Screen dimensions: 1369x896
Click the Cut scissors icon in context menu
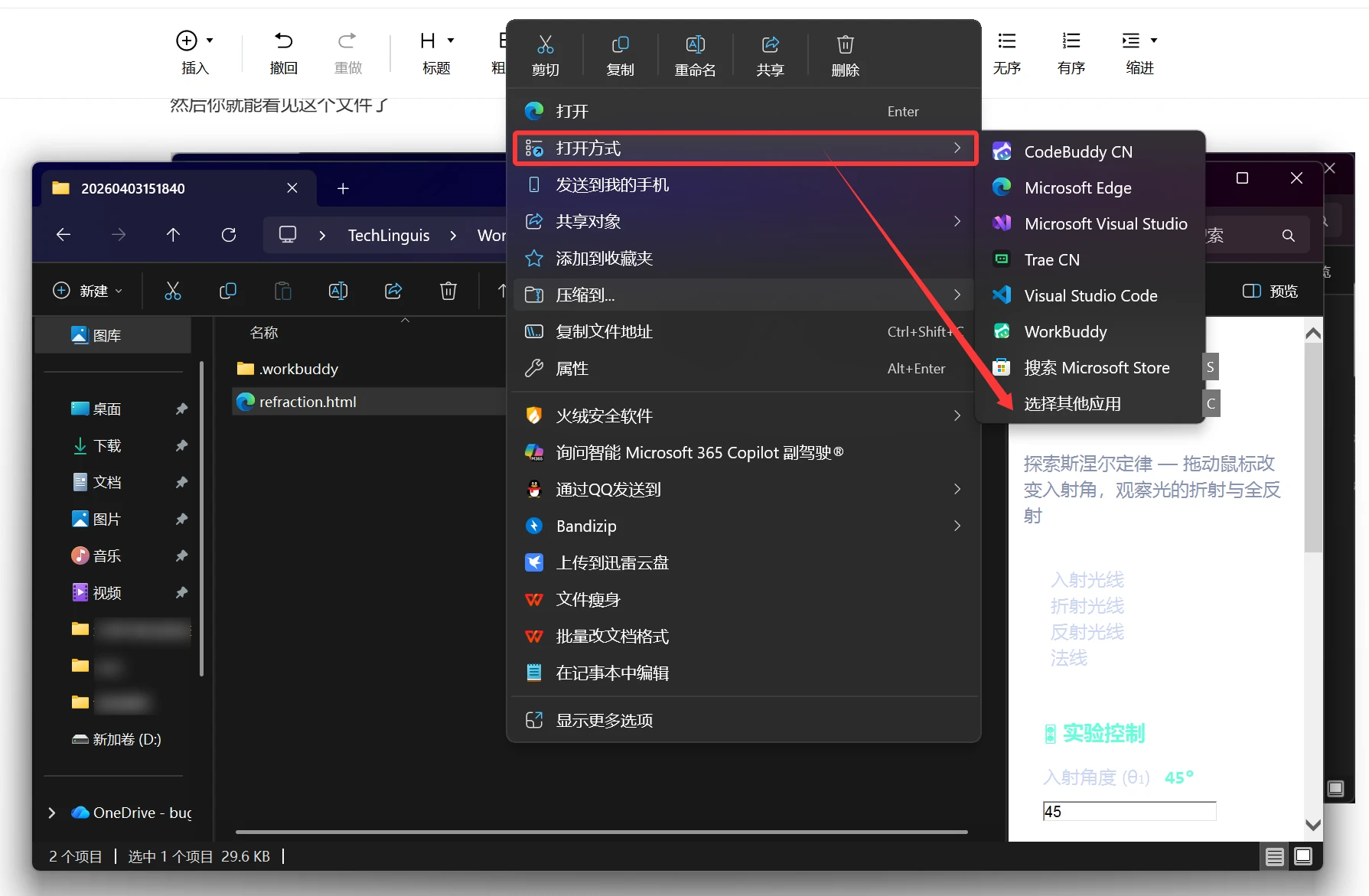point(545,54)
